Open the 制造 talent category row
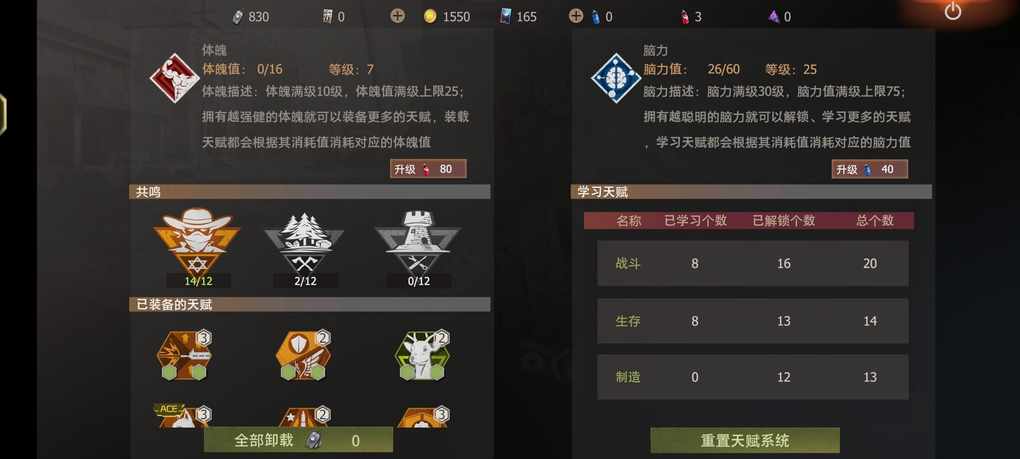This screenshot has height=459, width=1020. point(753,377)
